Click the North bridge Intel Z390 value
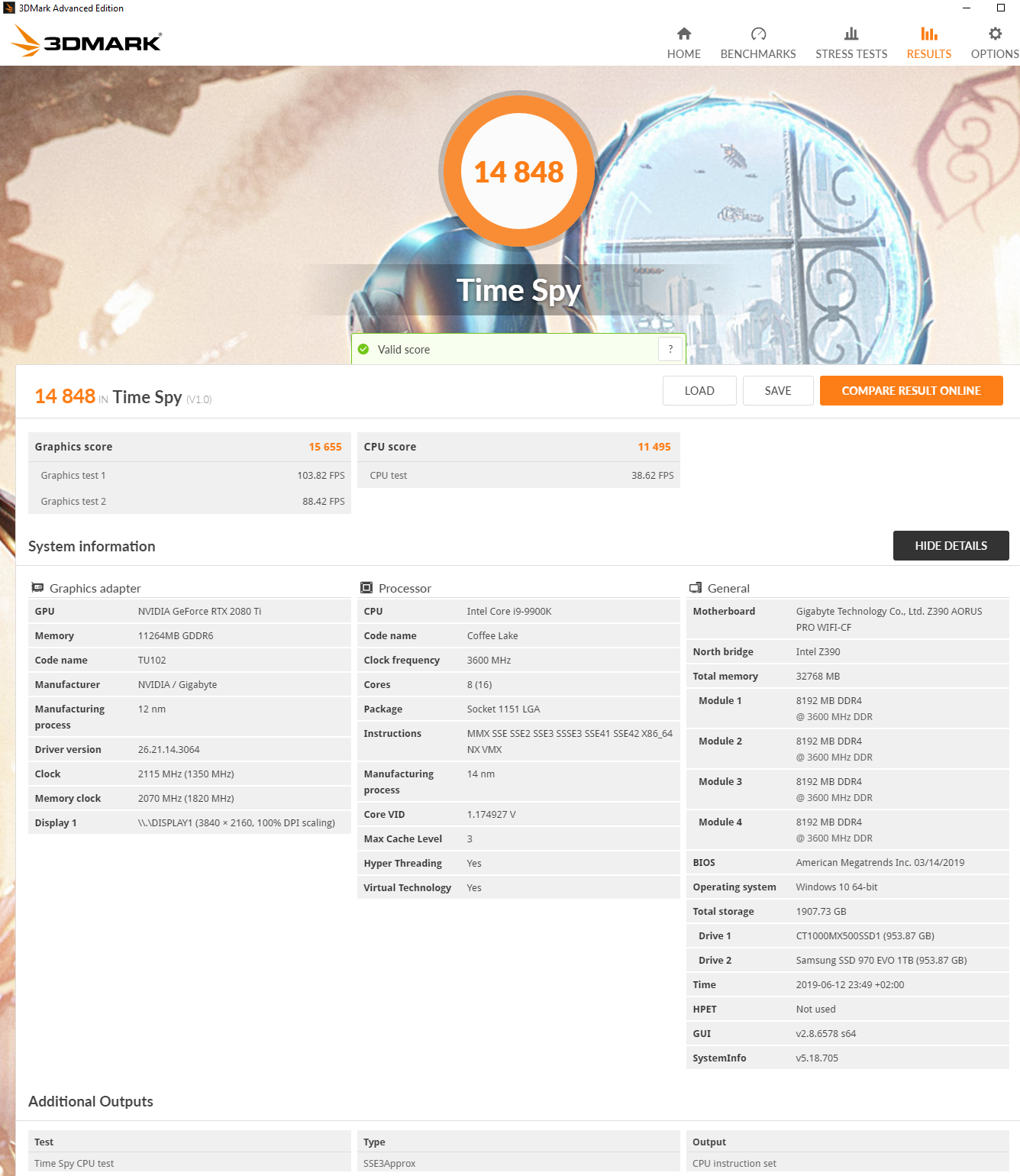The width and height of the screenshot is (1020, 1176). point(818,651)
